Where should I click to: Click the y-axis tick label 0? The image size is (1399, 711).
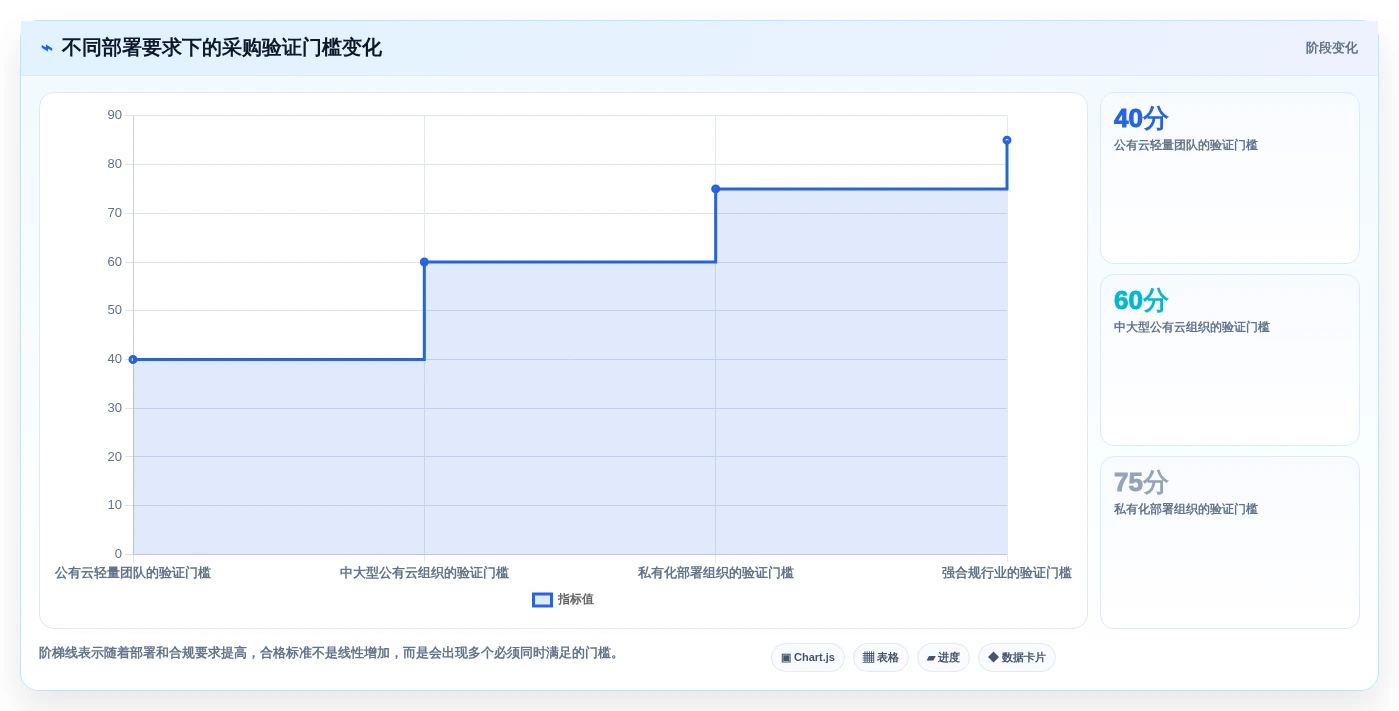pos(118,554)
